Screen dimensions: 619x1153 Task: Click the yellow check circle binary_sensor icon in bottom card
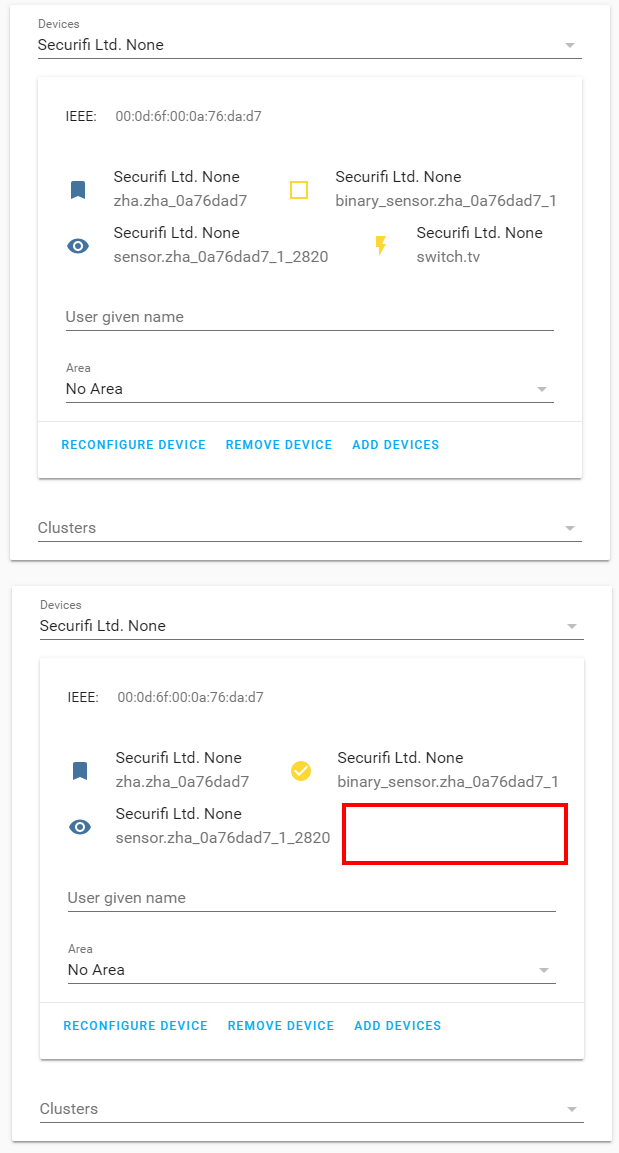[301, 771]
